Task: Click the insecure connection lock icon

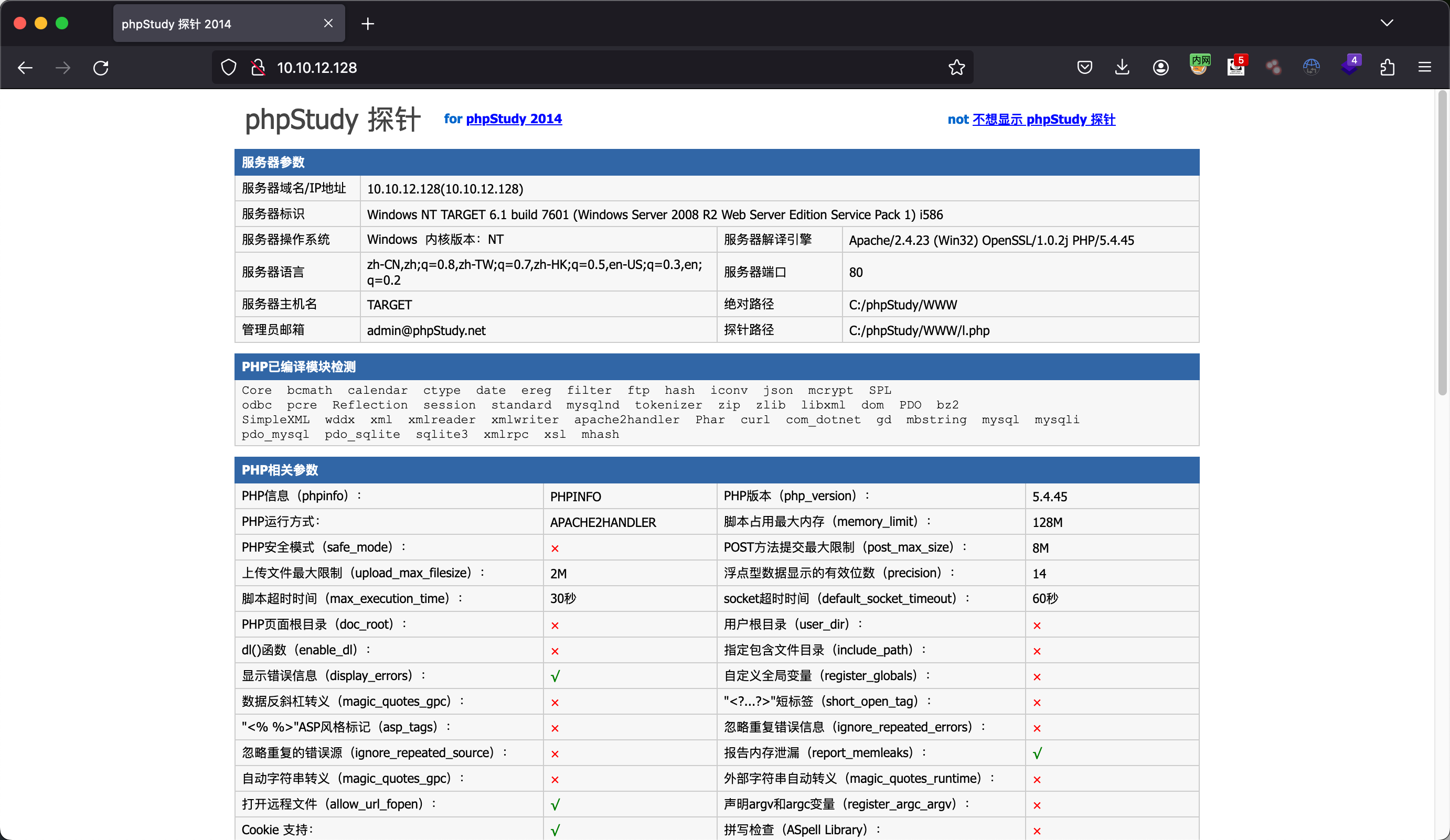Action: pyautogui.click(x=258, y=68)
